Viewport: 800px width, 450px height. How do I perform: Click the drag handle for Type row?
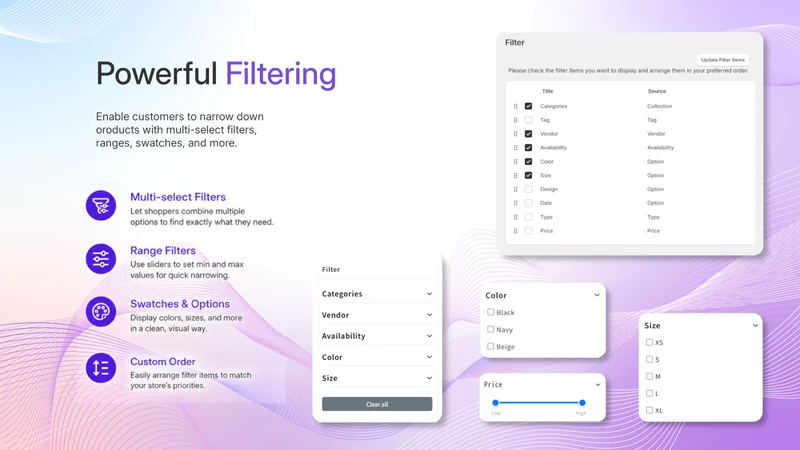pyautogui.click(x=515, y=217)
